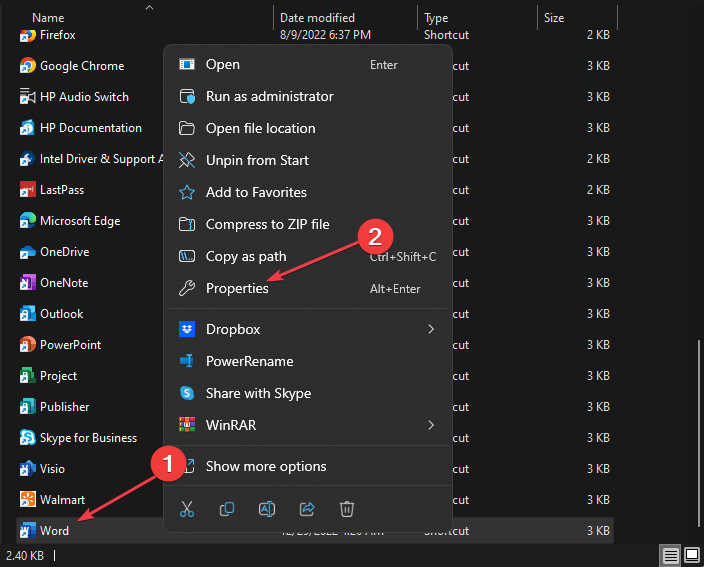
Task: Click Firefox date 8/9/2022 6:37 PM
Action: [326, 35]
